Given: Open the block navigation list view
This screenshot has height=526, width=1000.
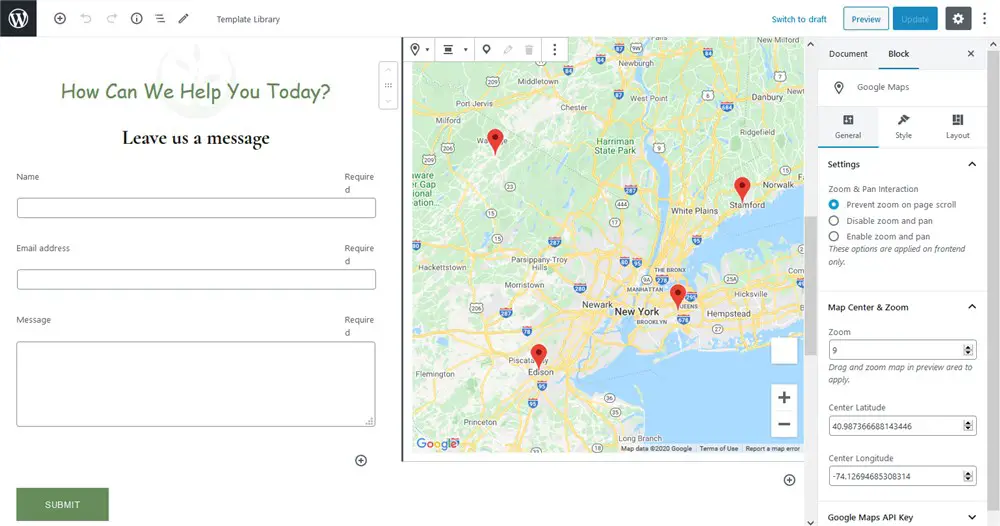Looking at the screenshot, I should point(160,19).
